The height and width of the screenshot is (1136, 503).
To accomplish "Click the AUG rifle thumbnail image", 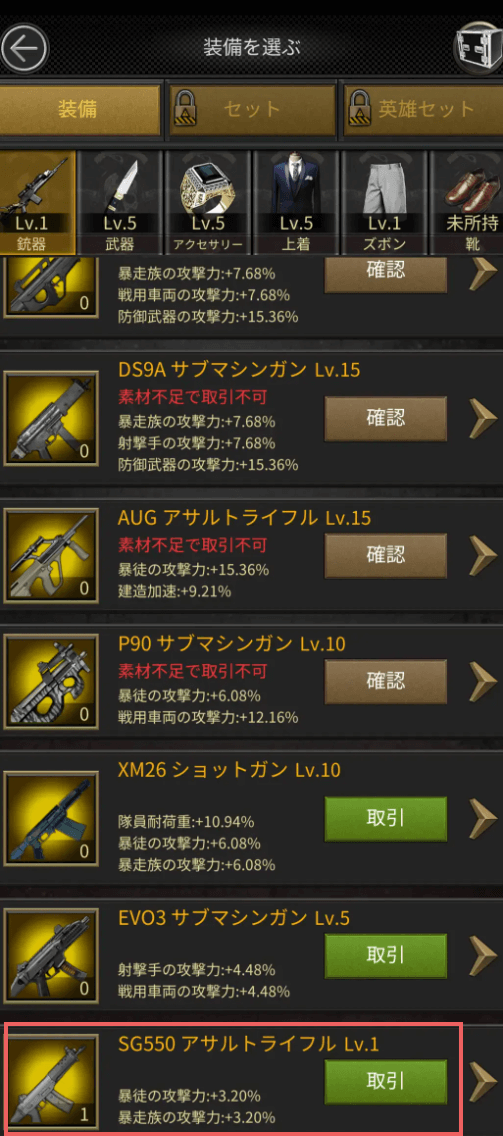I will [51, 556].
